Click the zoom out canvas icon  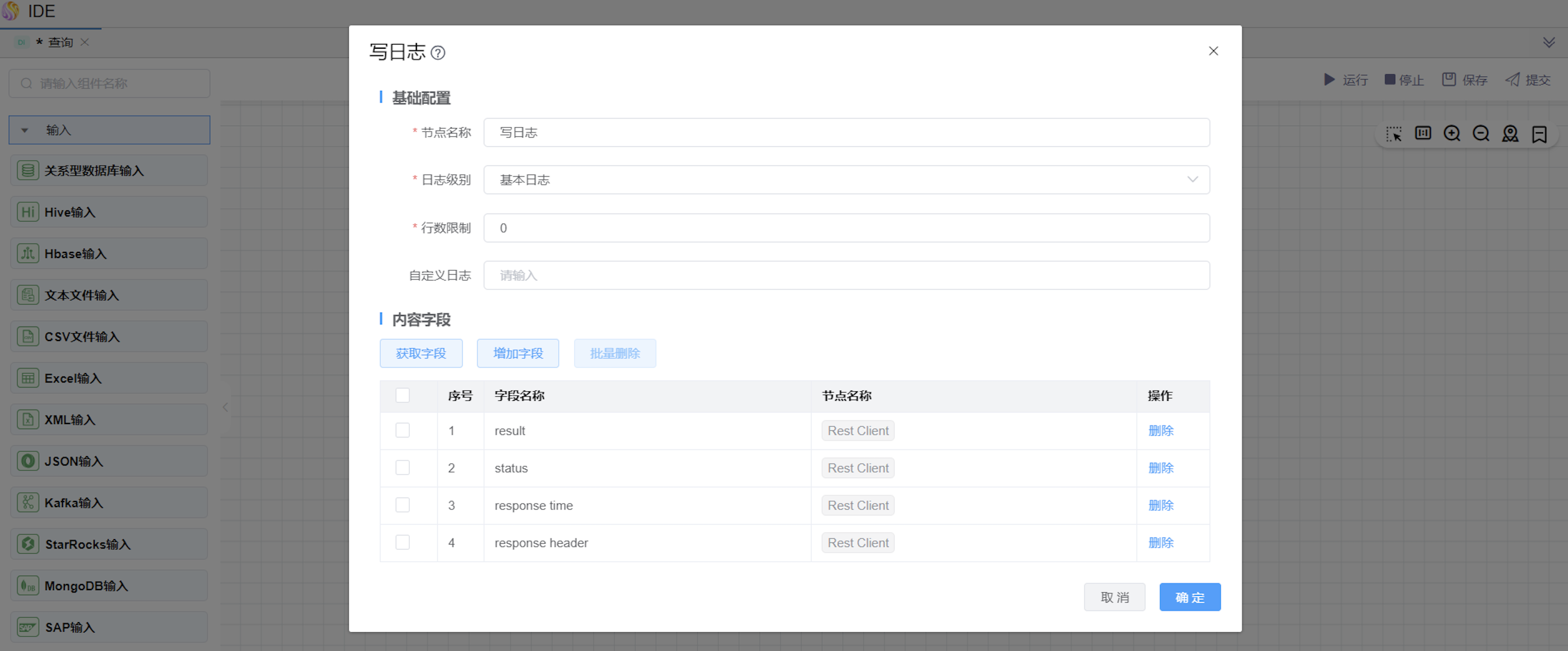(x=1481, y=133)
